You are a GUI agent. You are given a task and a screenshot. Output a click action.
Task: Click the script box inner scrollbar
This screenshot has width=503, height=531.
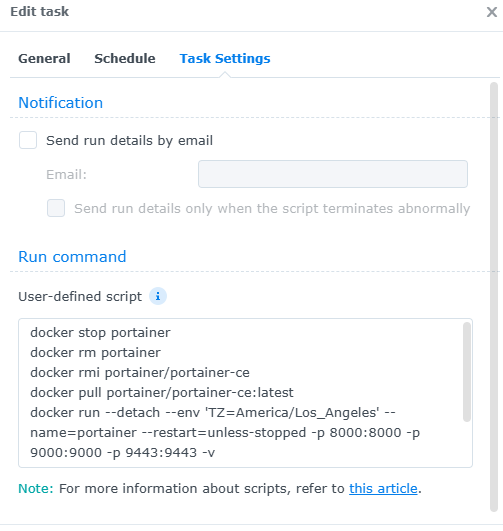[467, 372]
